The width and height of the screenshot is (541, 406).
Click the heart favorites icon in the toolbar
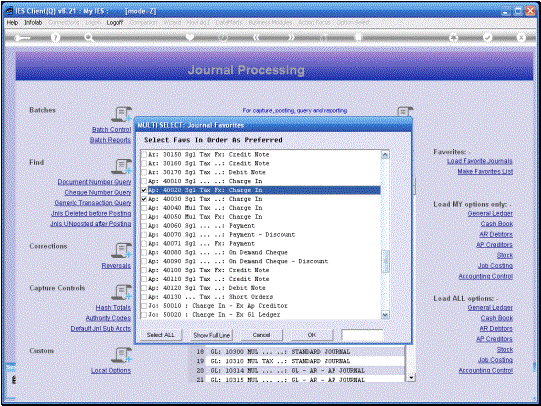coord(189,38)
